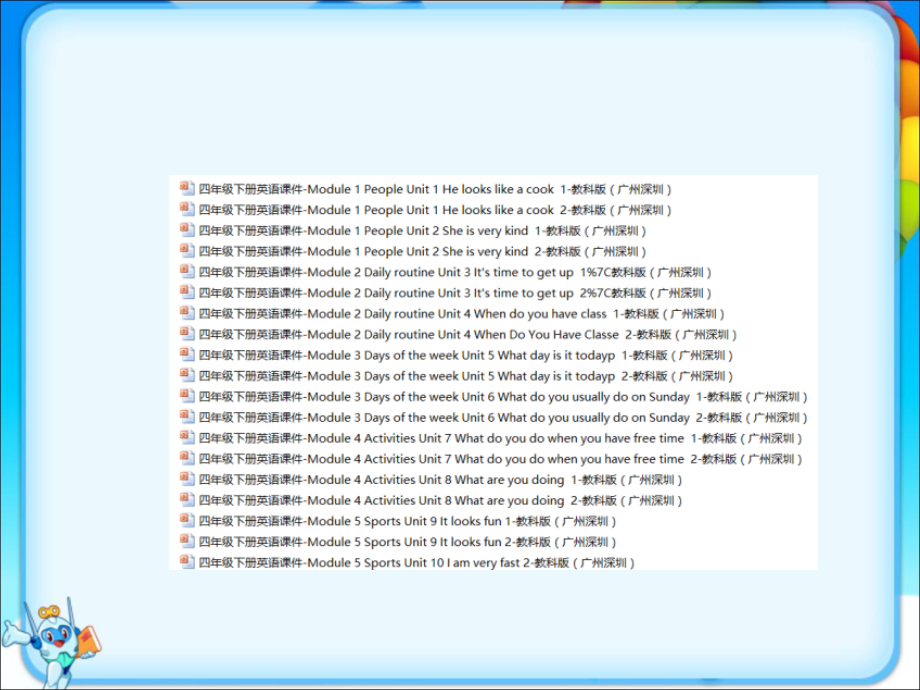This screenshot has width=920, height=690.
Task: Open What do you usually do on Sunday 2
Action: tap(503, 417)
